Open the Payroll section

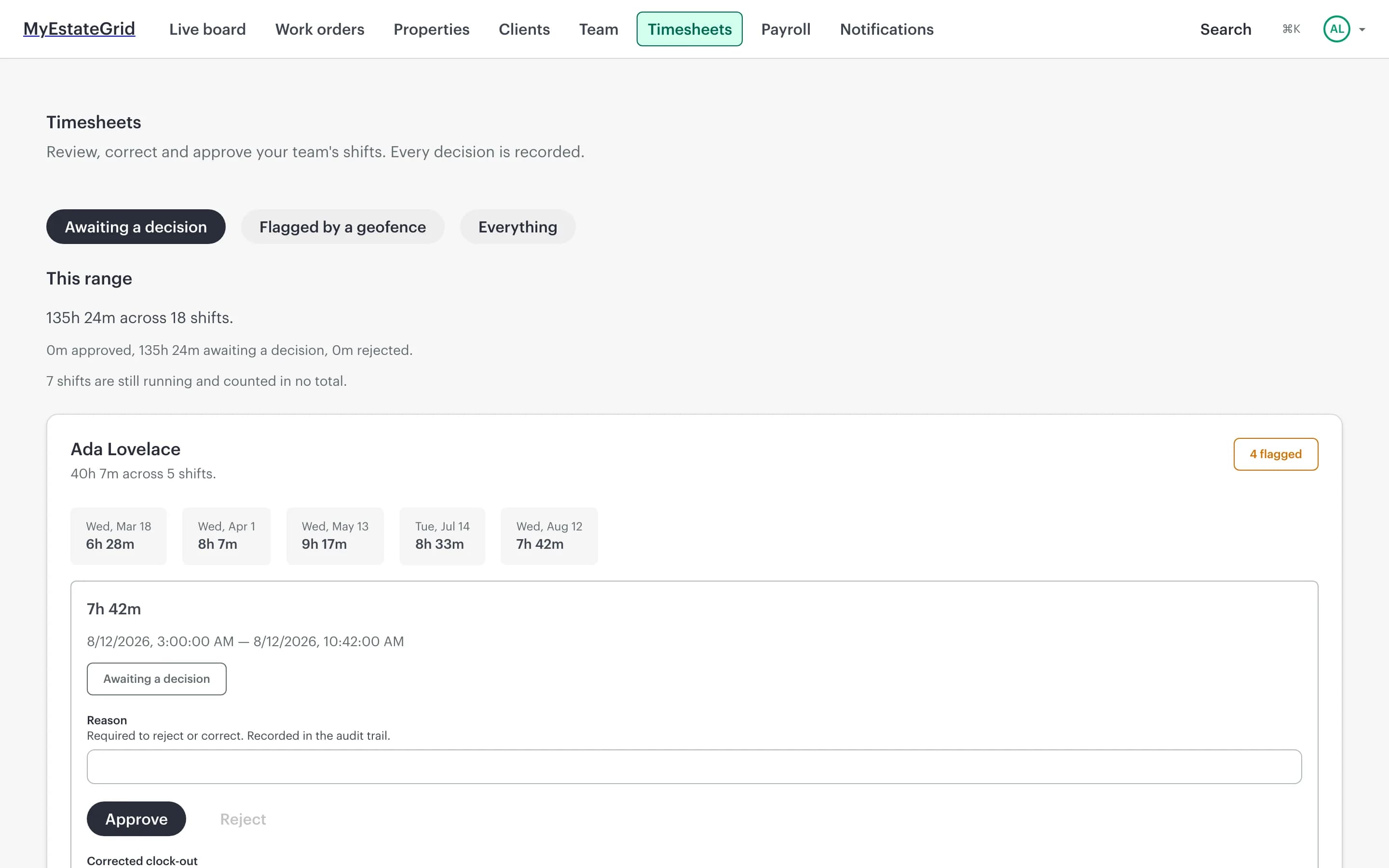pos(786,29)
